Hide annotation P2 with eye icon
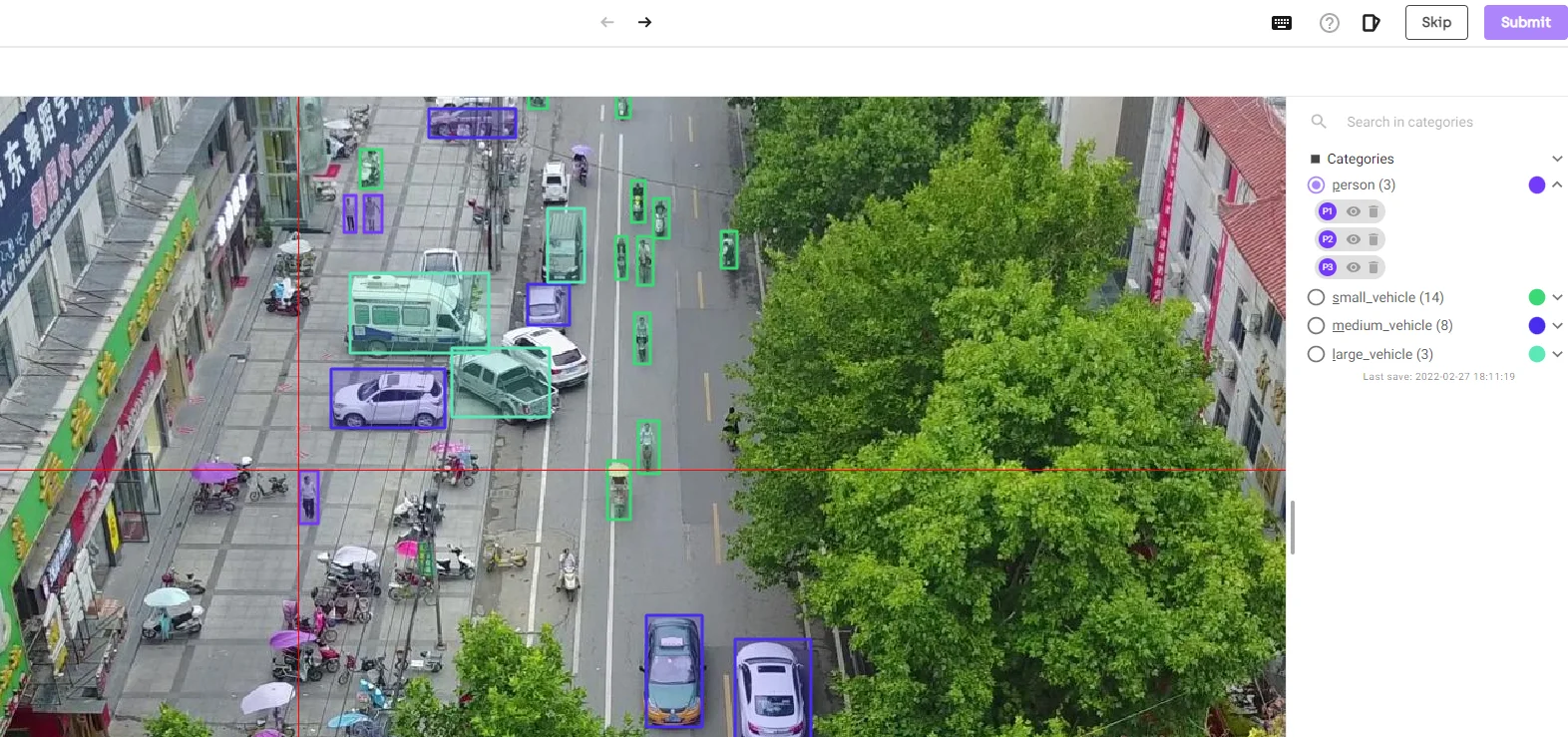This screenshot has height=737, width=1568. click(x=1354, y=239)
